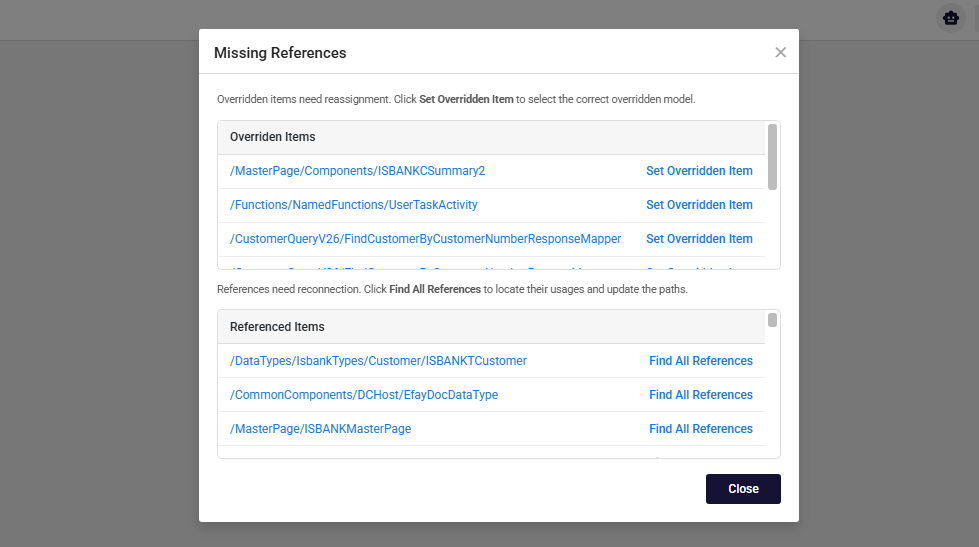Set Overridden Item for UserTaskActivity

coord(699,205)
